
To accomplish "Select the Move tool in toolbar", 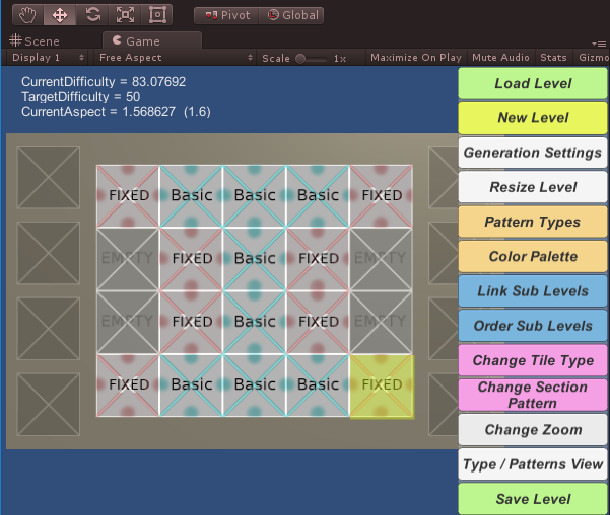I will coord(60,15).
